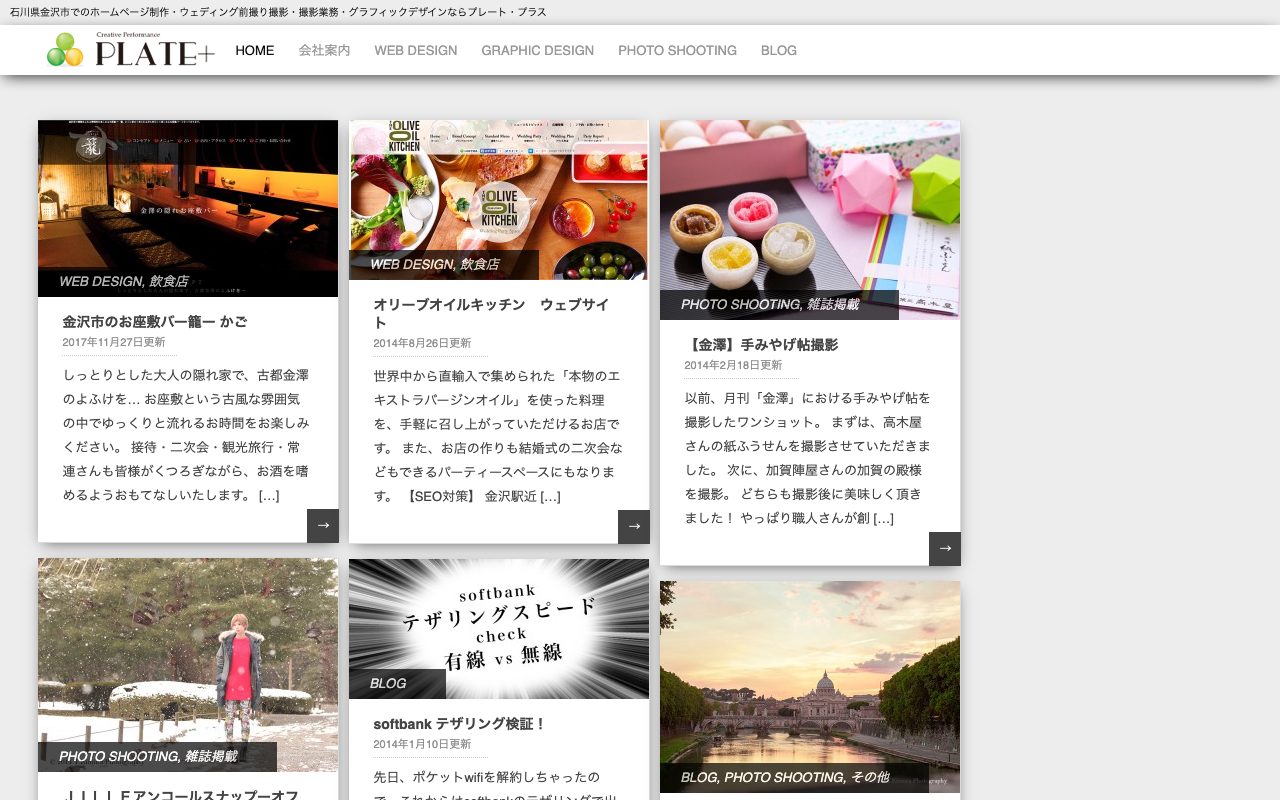
Task: Navigate to PHOTO SHOOTING page
Action: point(677,50)
